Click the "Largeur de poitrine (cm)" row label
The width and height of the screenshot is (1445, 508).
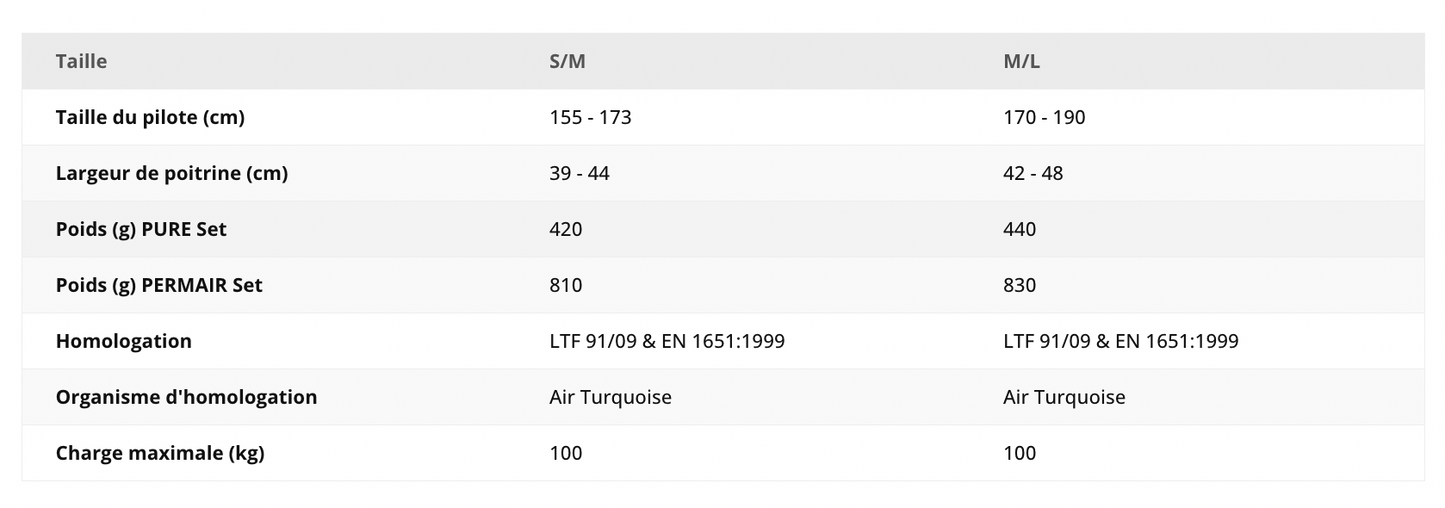172,173
